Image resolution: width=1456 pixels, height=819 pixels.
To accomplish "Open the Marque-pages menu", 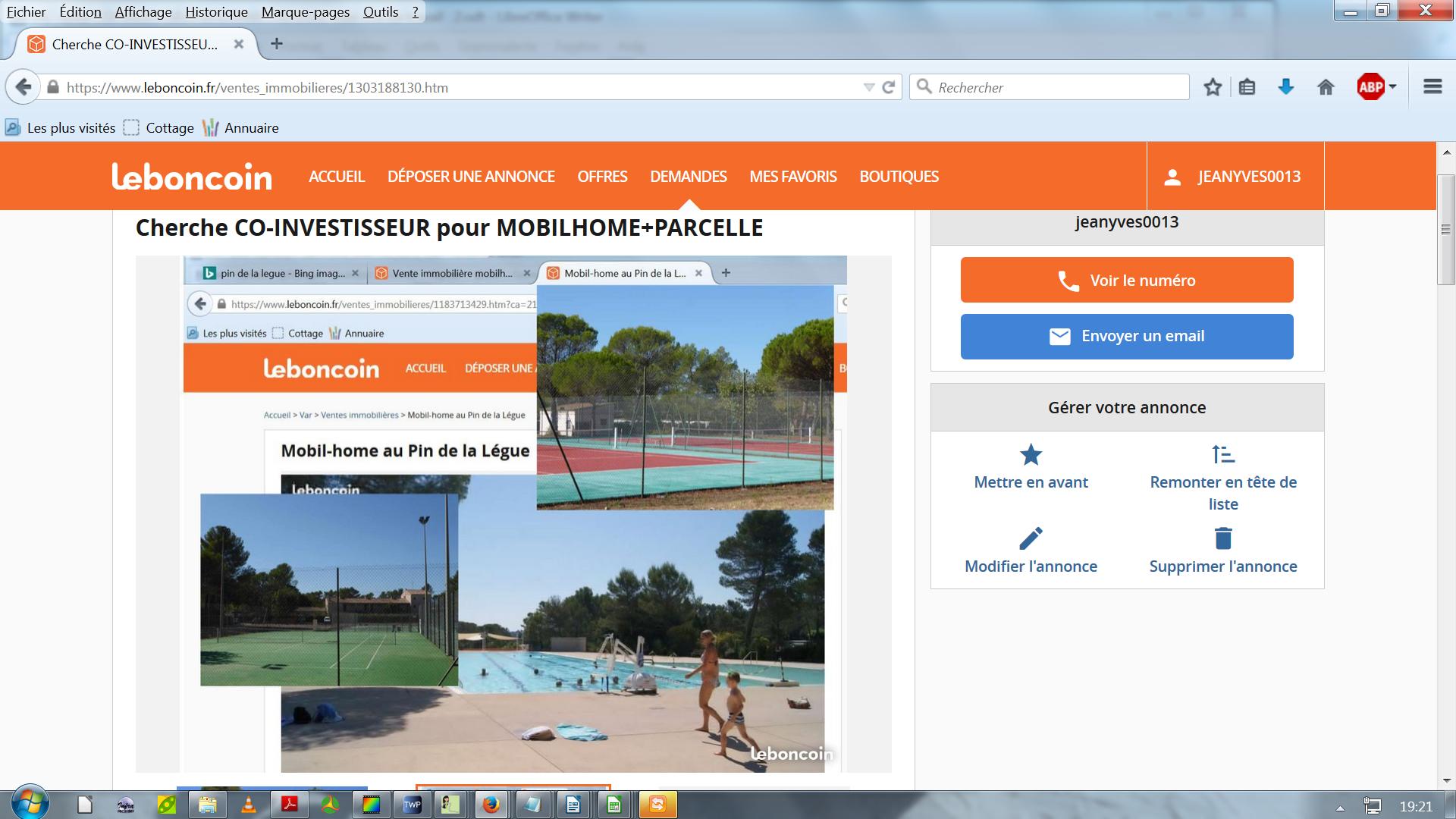I will pyautogui.click(x=306, y=11).
